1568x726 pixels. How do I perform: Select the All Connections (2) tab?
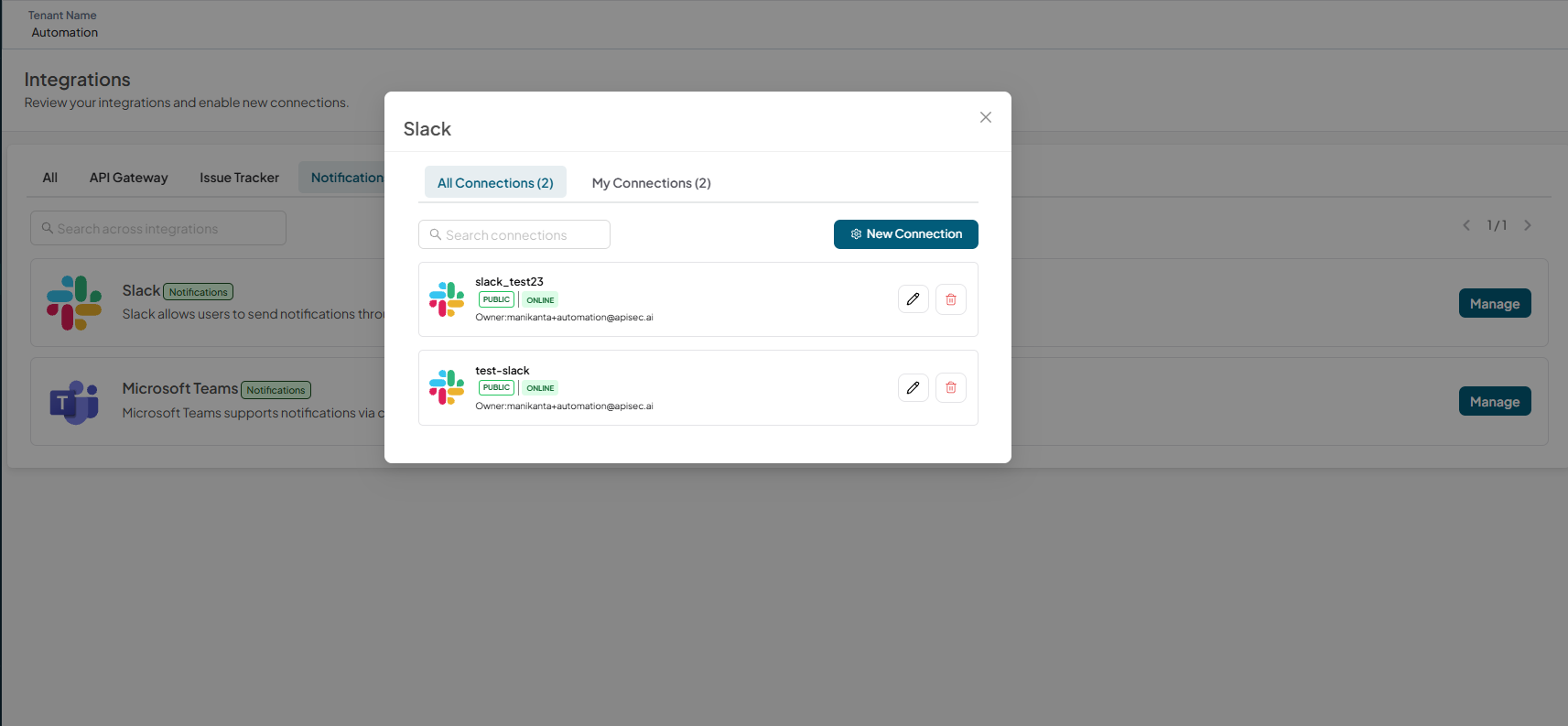coord(495,183)
